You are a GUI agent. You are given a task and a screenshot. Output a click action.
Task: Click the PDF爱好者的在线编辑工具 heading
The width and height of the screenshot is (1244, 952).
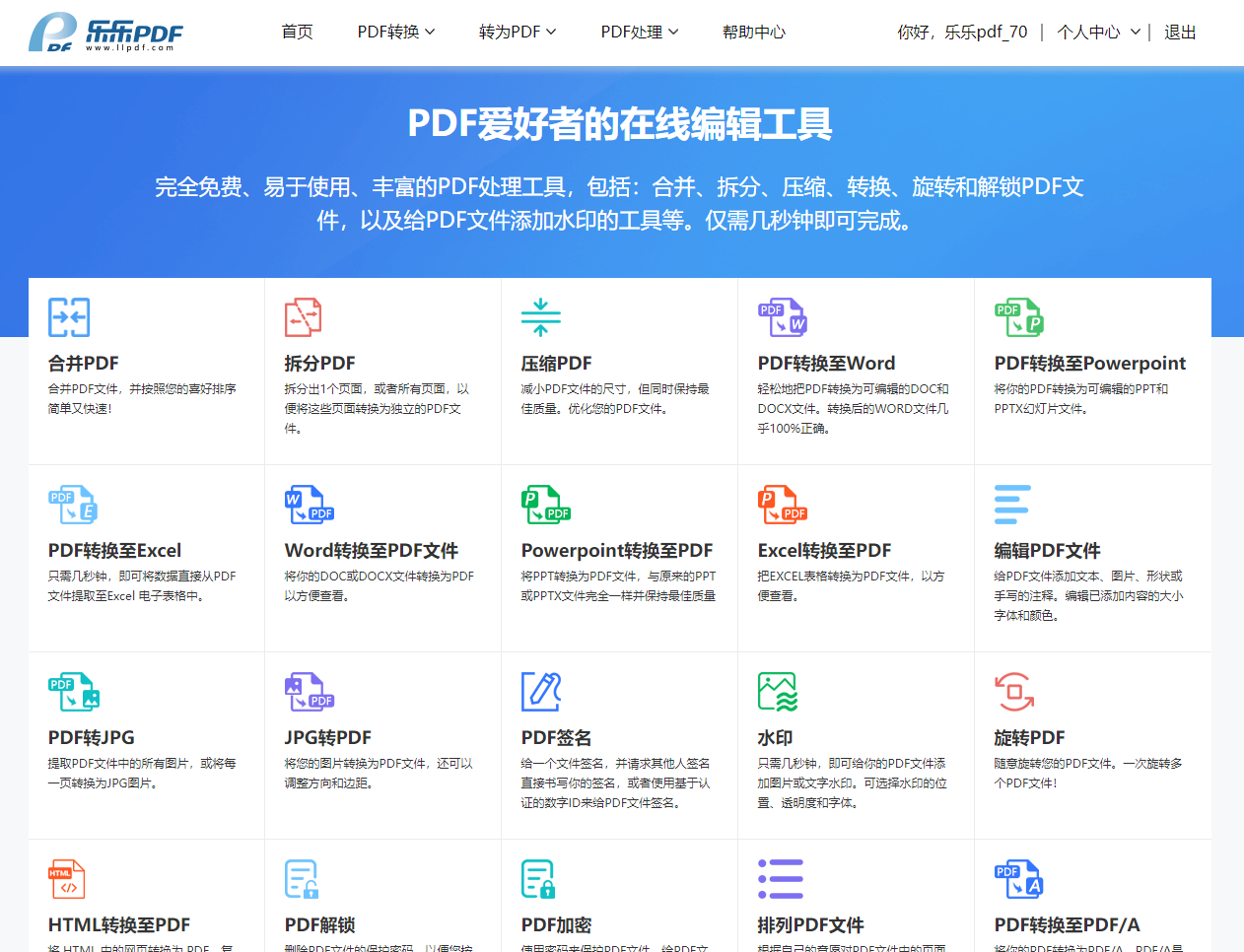[620, 124]
